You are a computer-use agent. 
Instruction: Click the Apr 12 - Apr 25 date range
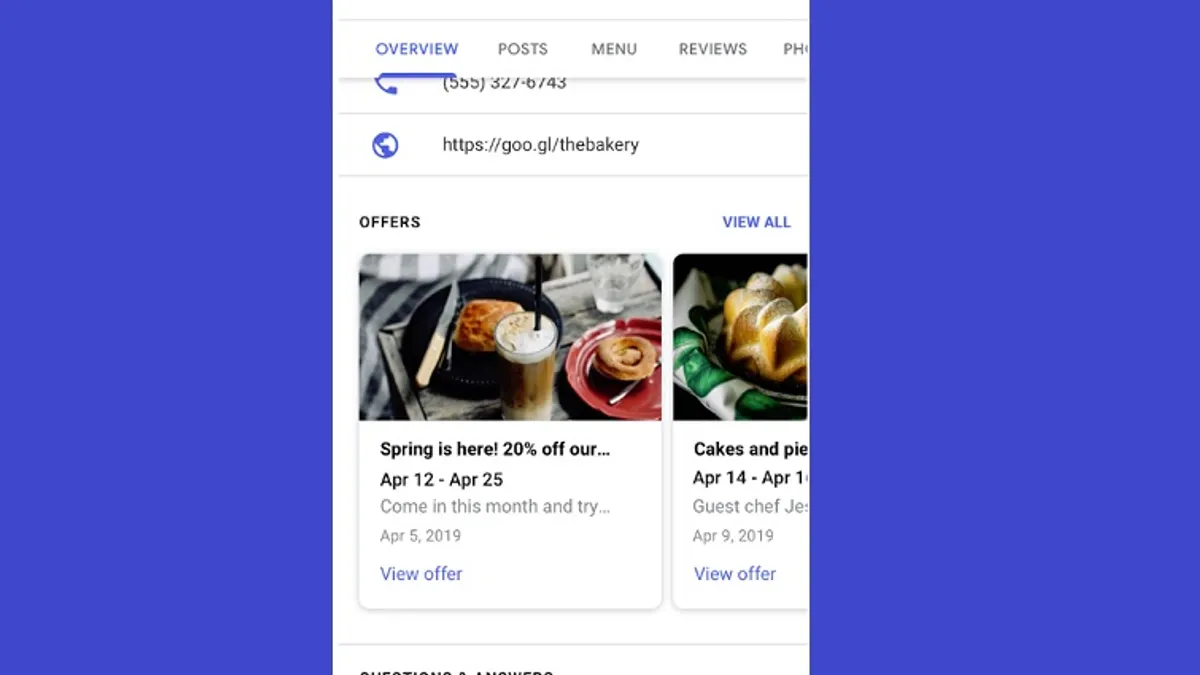(x=442, y=479)
